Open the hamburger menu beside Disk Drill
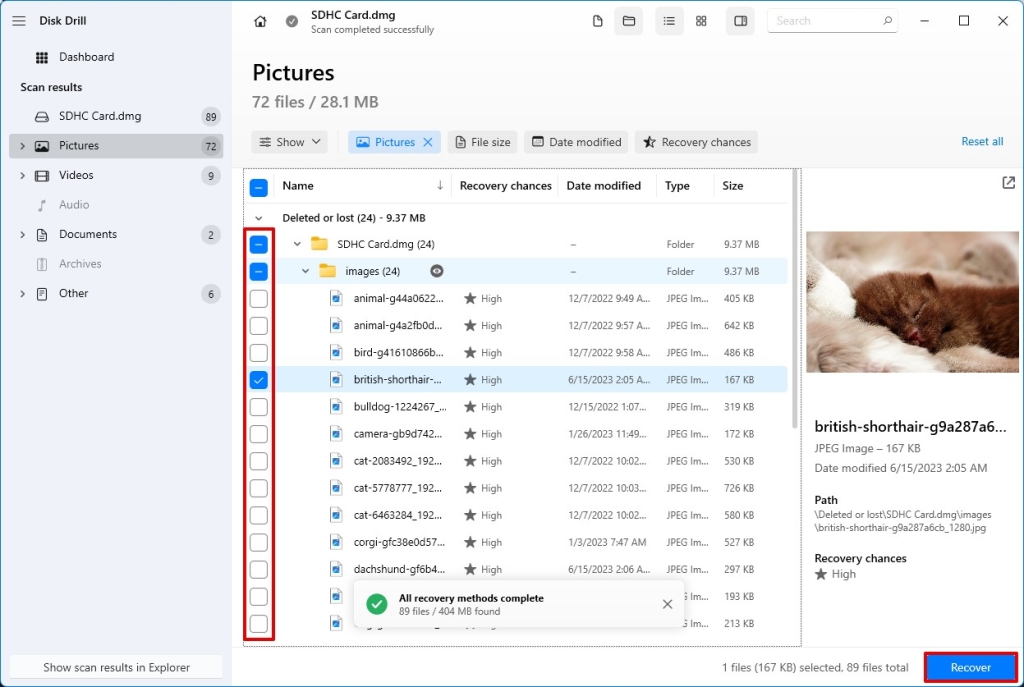 [18, 20]
